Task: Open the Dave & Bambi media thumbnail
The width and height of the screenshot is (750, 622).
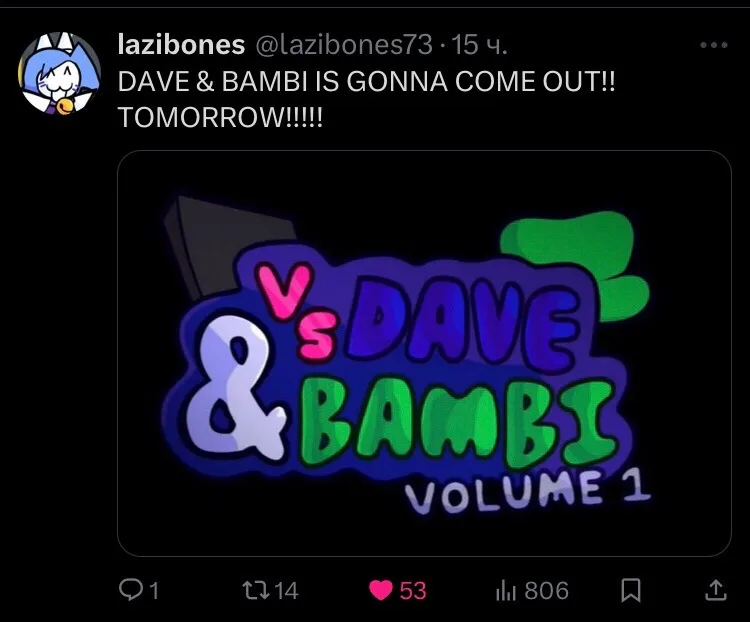Action: [424, 353]
